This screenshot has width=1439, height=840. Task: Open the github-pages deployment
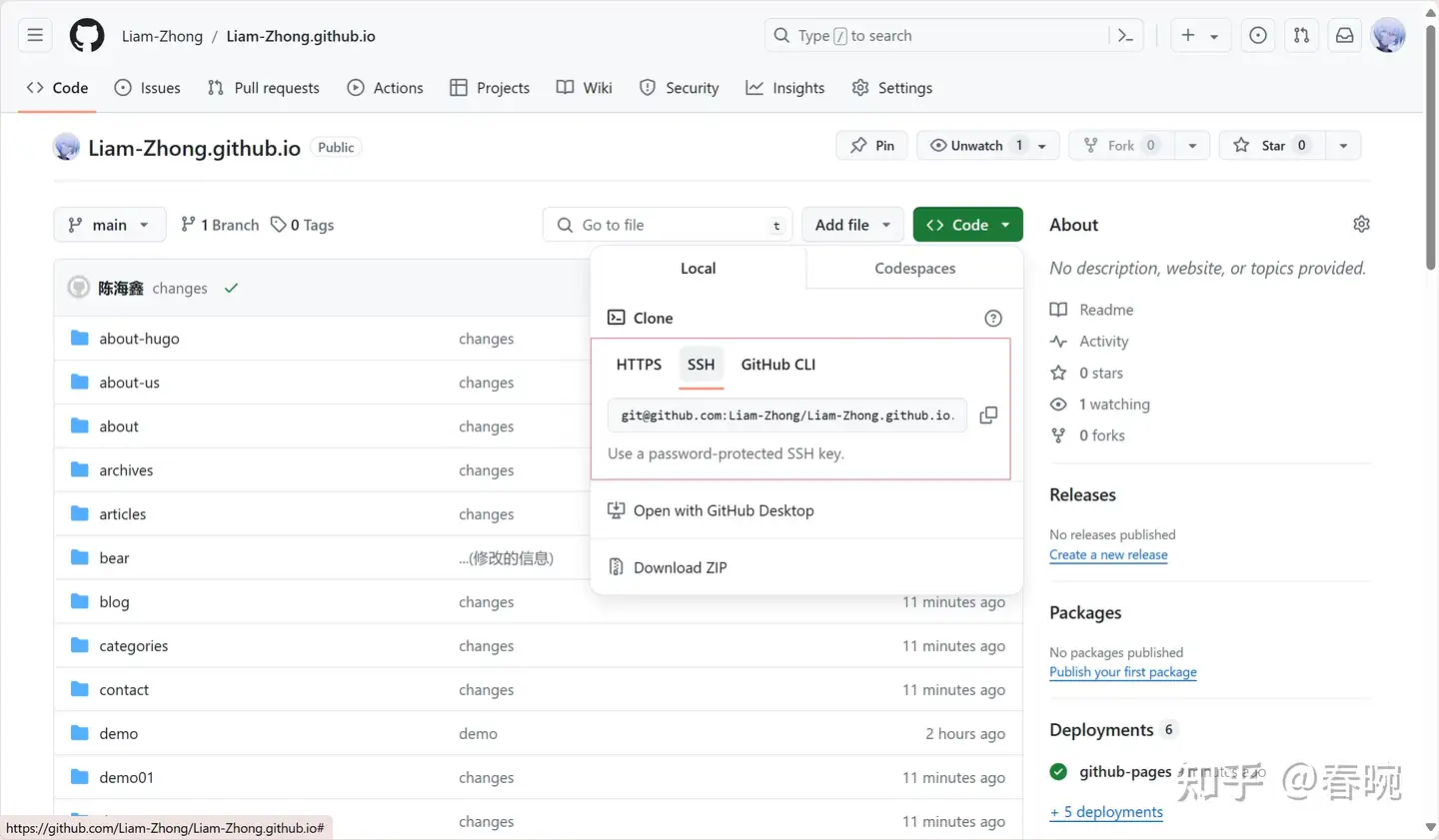[1125, 772]
